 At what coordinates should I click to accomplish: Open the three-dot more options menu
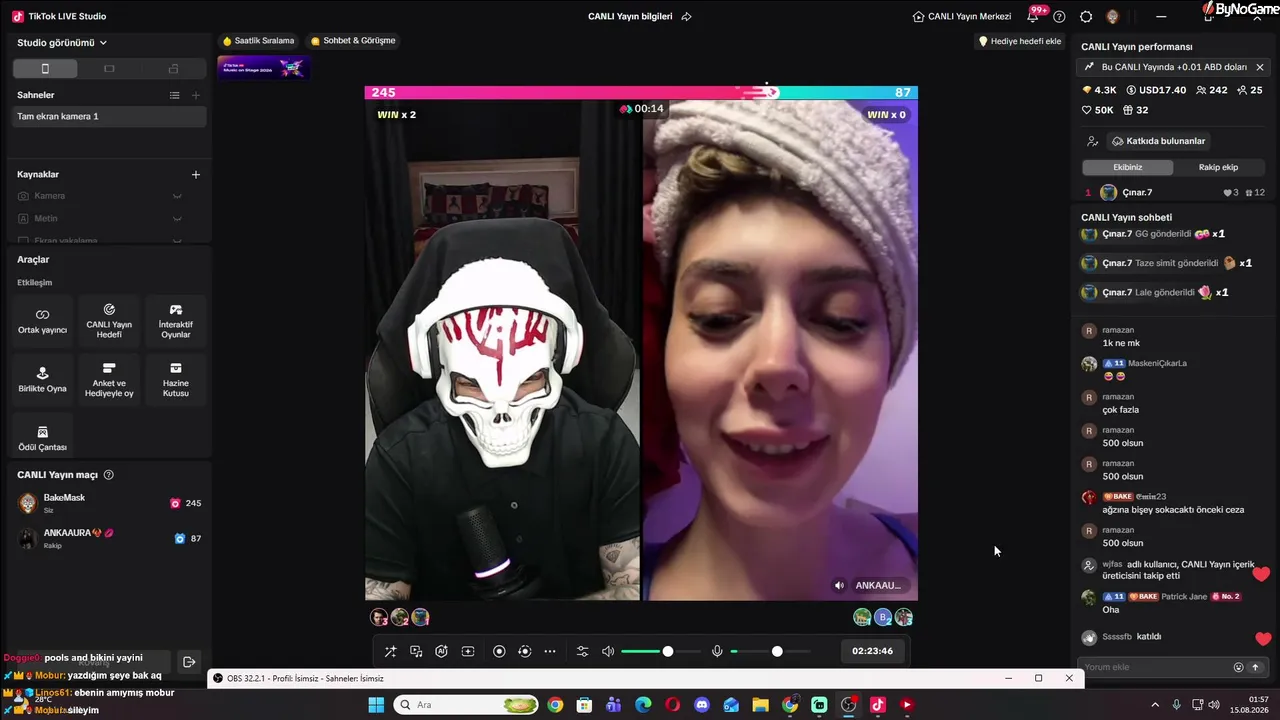(x=549, y=651)
